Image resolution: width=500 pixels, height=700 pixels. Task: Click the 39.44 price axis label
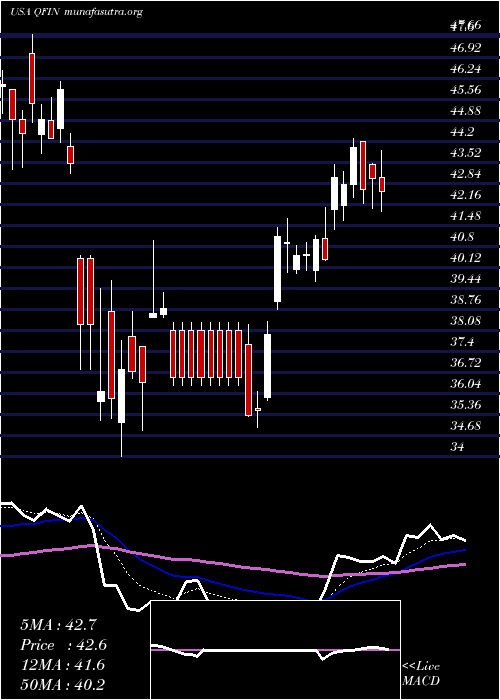click(x=466, y=279)
